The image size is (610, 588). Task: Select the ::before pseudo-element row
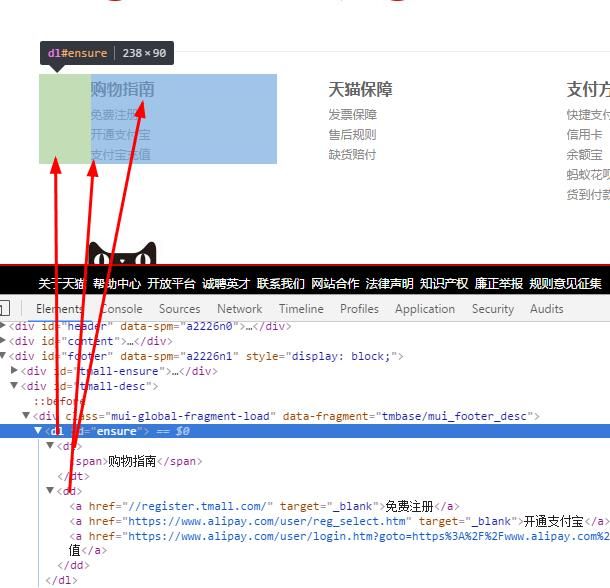pyautogui.click(x=59, y=401)
